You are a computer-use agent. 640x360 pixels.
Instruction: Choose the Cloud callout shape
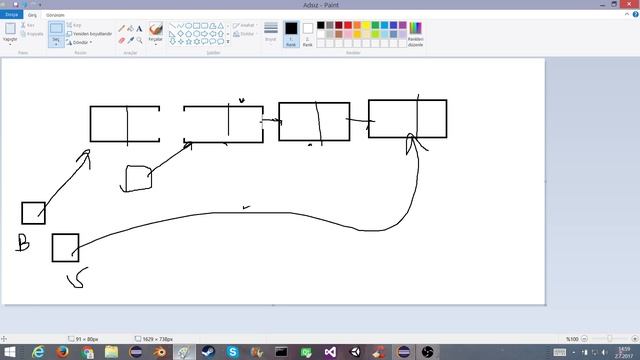[220, 42]
